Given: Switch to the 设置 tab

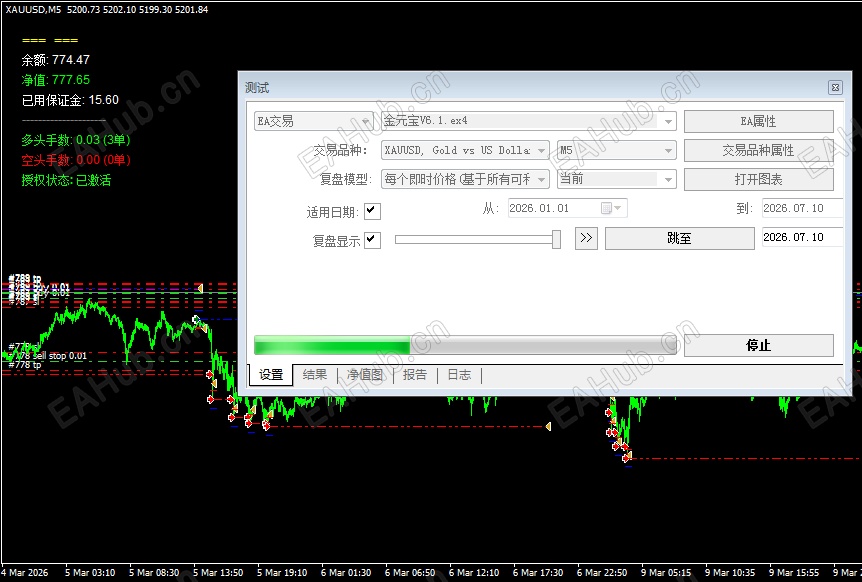Looking at the screenshot, I should point(270,375).
